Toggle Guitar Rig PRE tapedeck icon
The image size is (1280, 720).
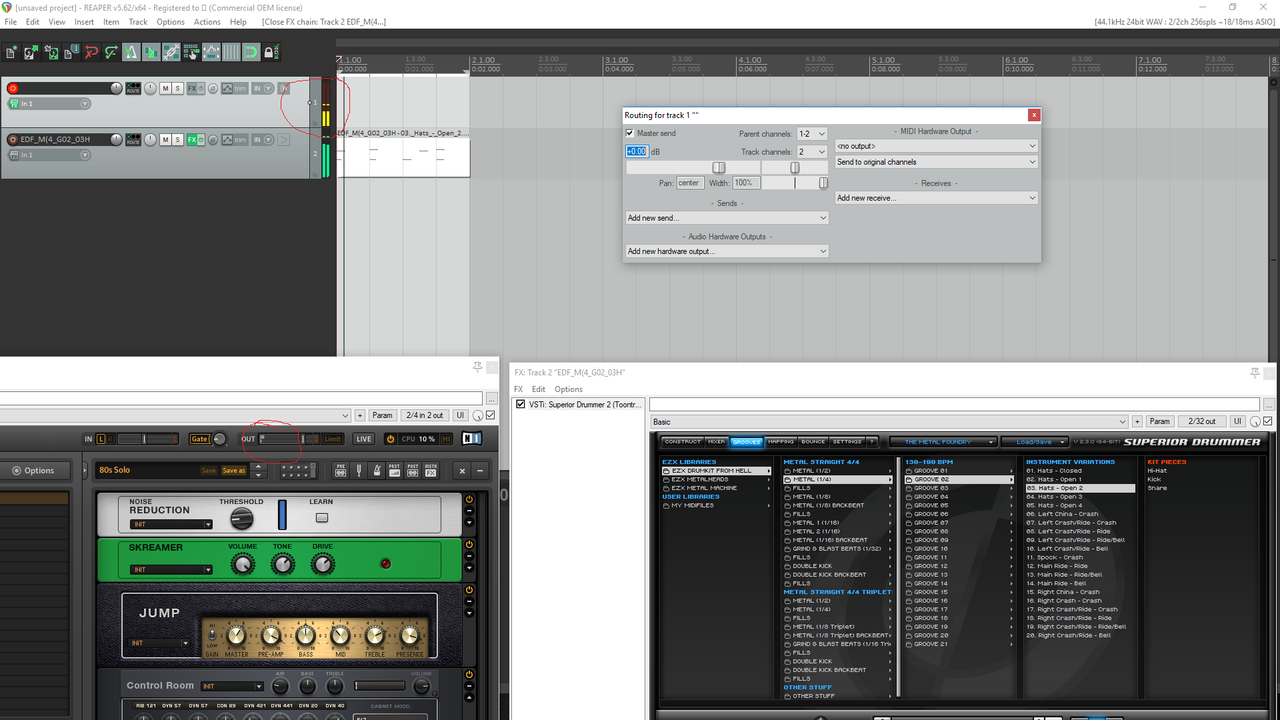341,471
